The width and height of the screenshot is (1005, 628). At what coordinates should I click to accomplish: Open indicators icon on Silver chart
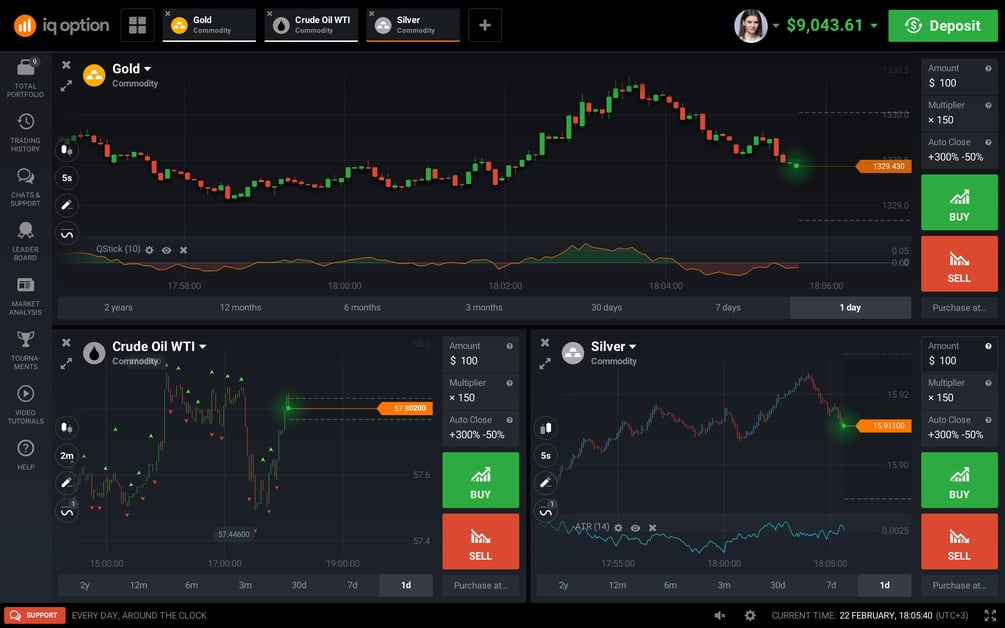pos(545,511)
